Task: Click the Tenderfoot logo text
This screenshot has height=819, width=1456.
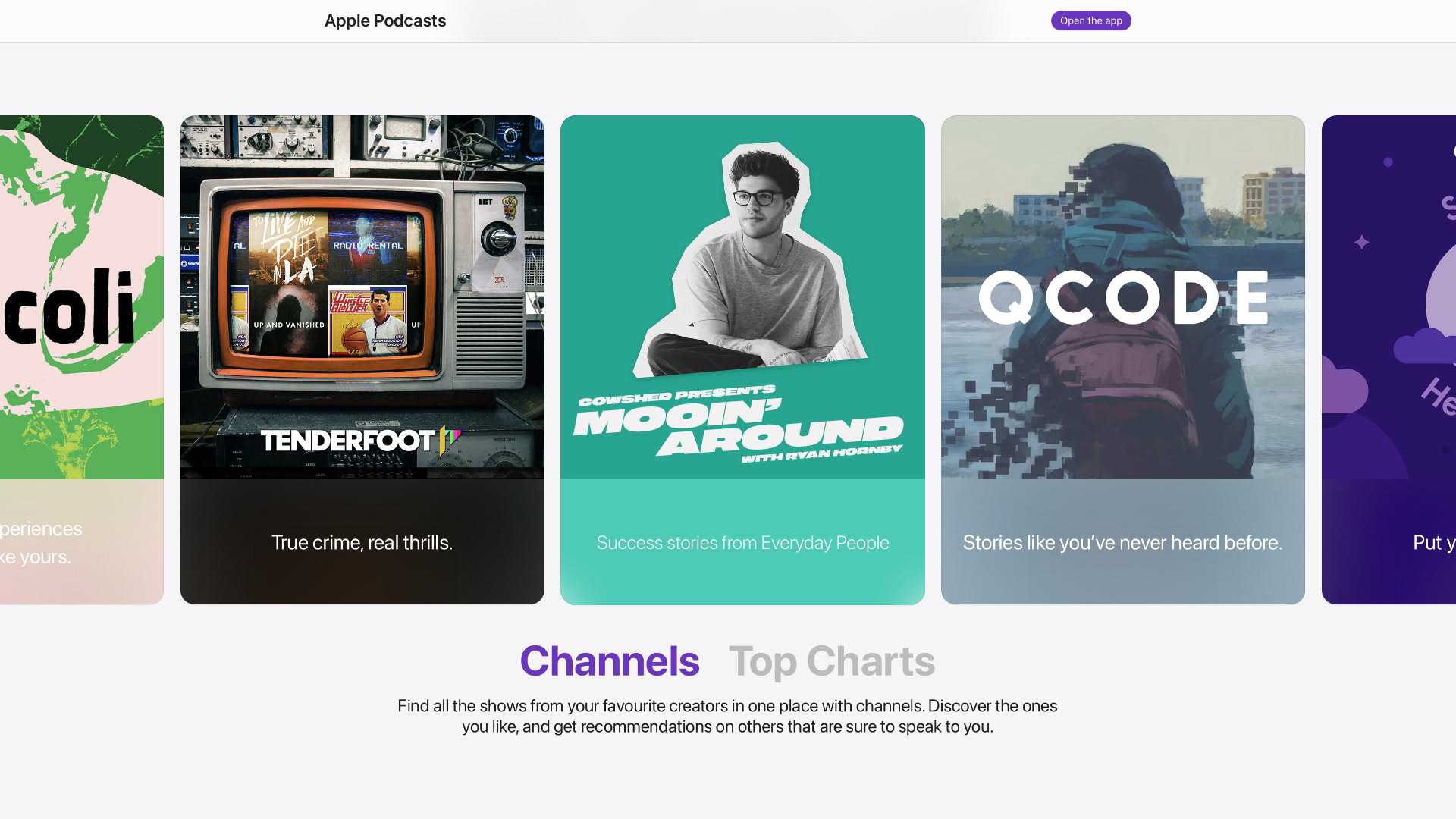Action: coord(349,441)
